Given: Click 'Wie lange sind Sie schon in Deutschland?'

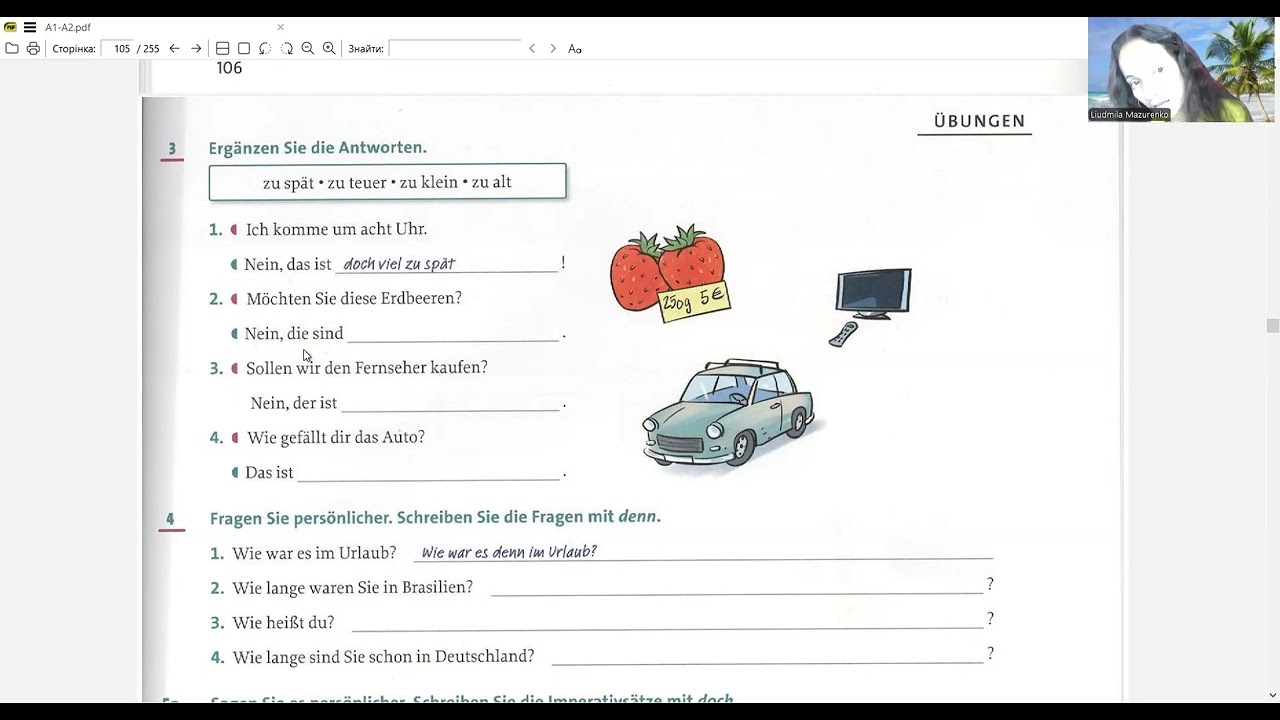Looking at the screenshot, I should tap(383, 657).
